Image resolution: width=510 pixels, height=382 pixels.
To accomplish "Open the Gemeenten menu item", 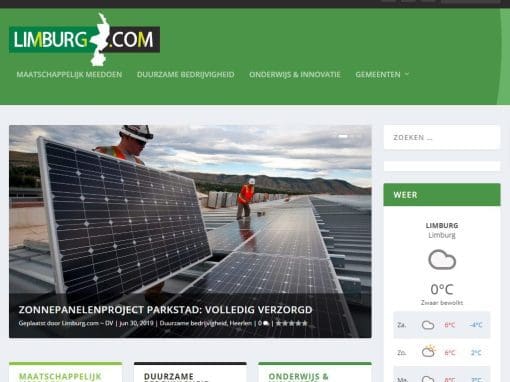I will pos(378,75).
